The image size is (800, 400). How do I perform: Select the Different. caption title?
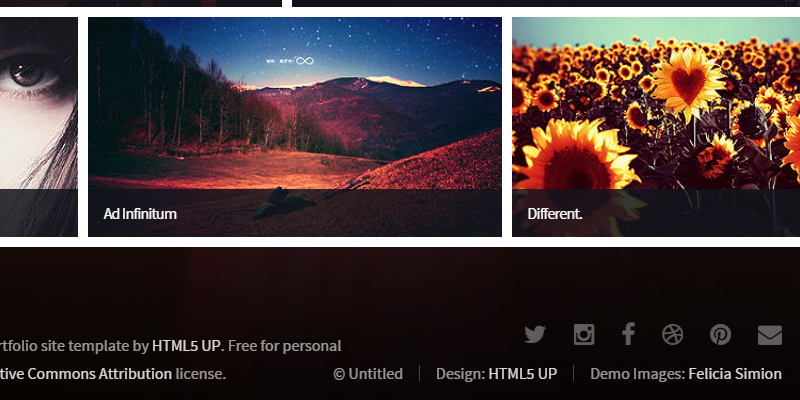tap(555, 214)
